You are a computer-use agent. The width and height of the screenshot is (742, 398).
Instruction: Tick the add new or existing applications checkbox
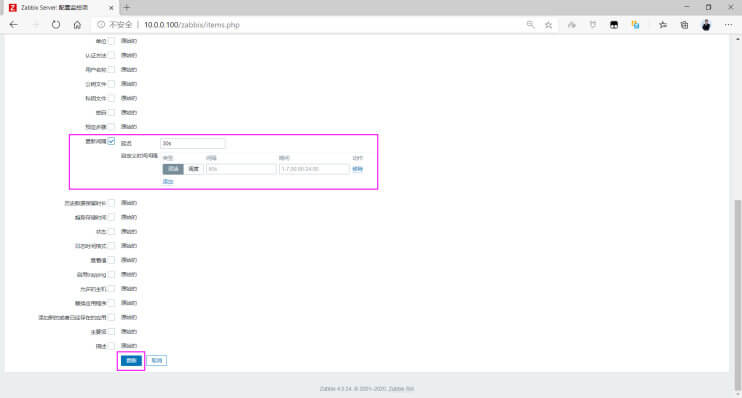[111, 318]
